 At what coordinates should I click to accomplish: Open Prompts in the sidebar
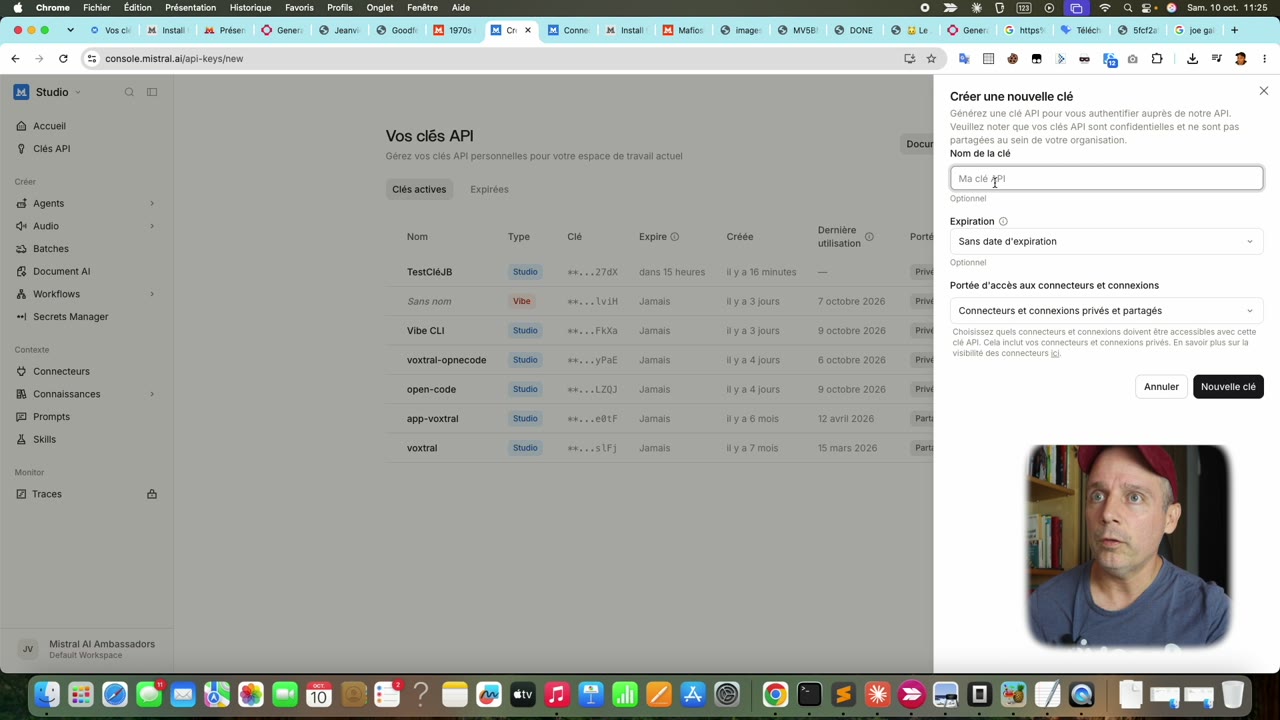click(52, 417)
